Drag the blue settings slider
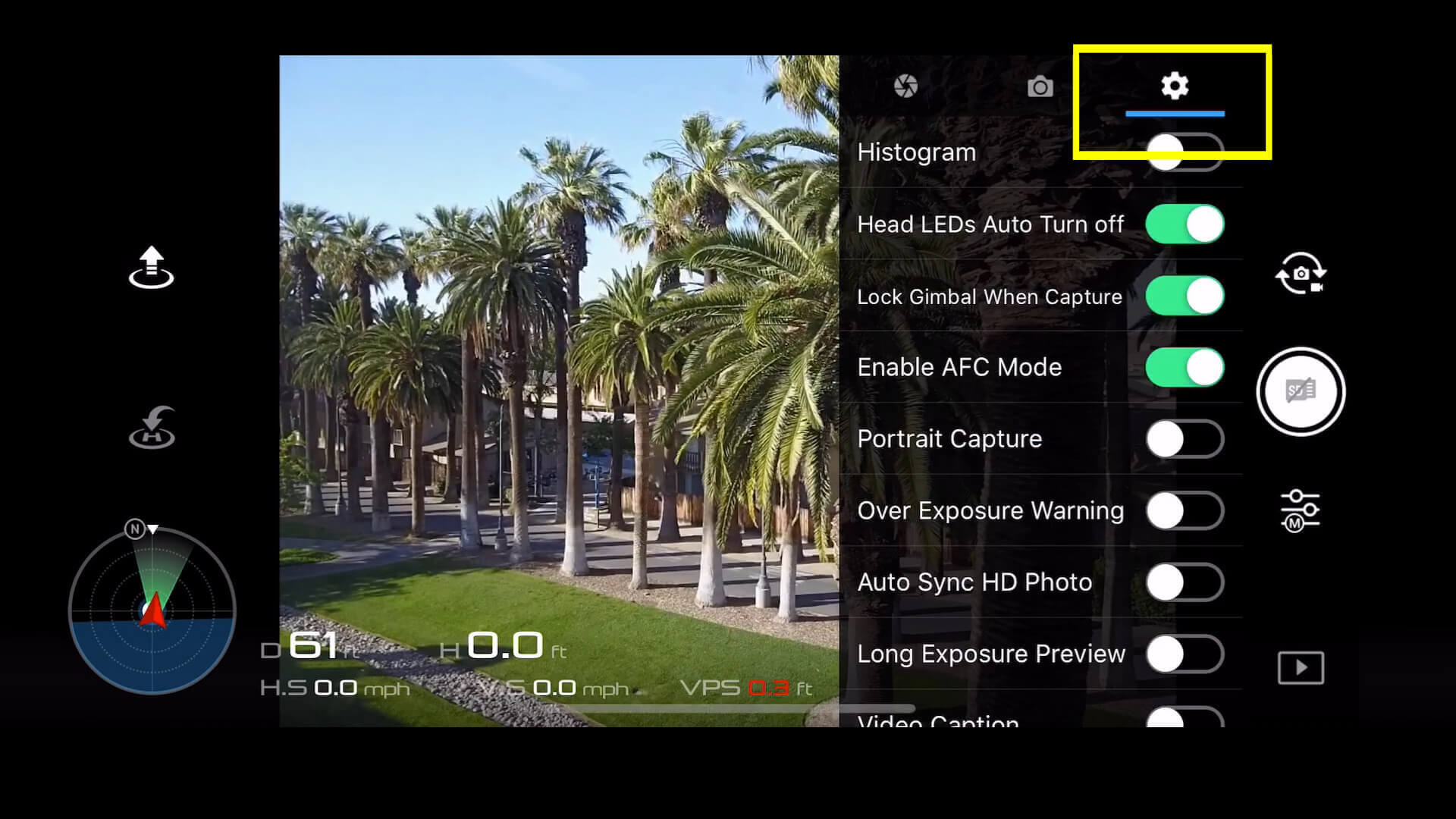 point(1175,114)
